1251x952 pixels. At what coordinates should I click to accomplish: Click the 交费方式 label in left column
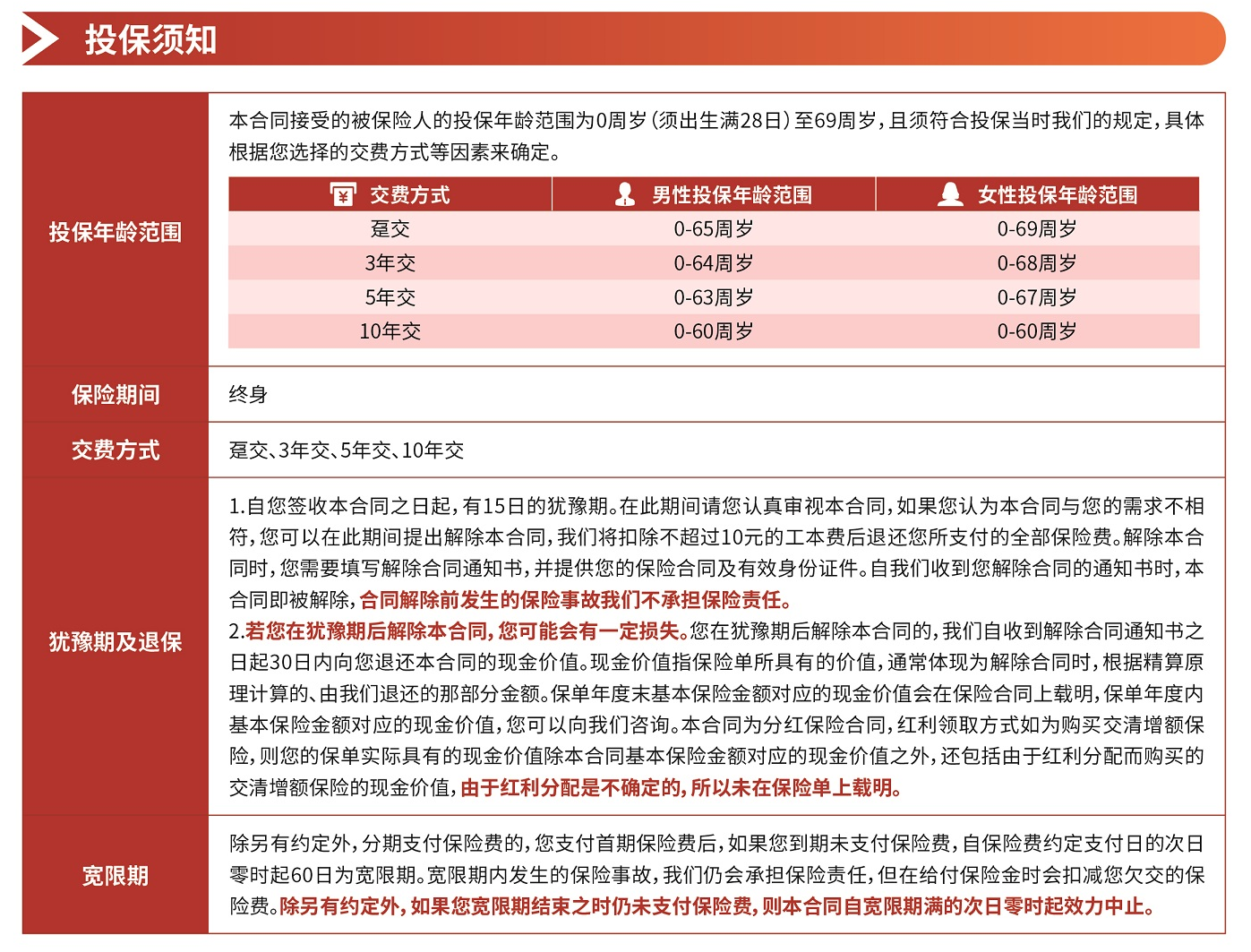pos(116,450)
